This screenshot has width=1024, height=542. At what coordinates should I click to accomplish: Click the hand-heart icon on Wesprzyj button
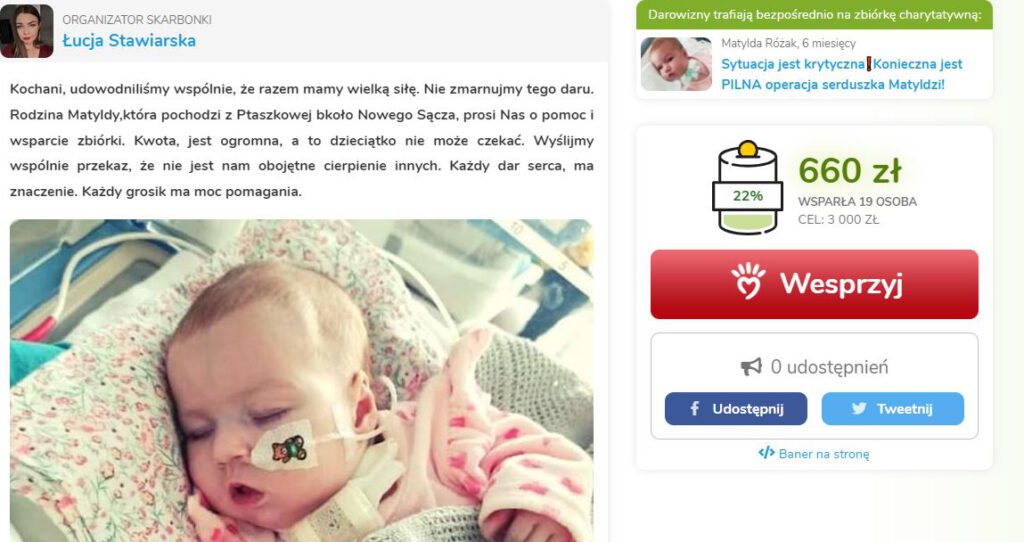point(748,281)
